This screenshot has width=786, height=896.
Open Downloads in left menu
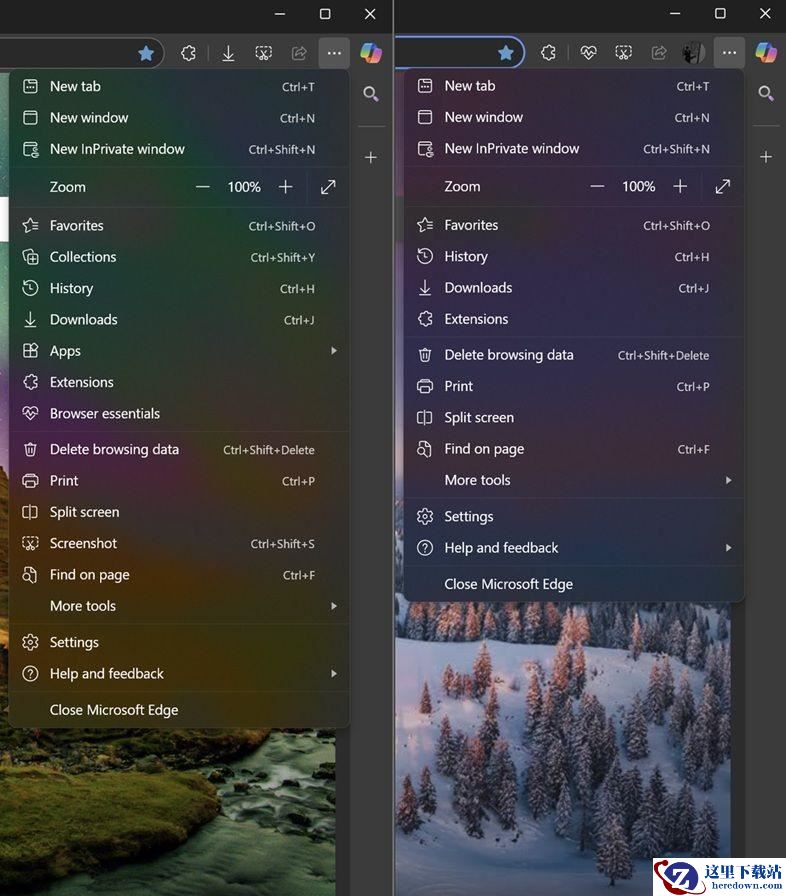click(x=179, y=319)
